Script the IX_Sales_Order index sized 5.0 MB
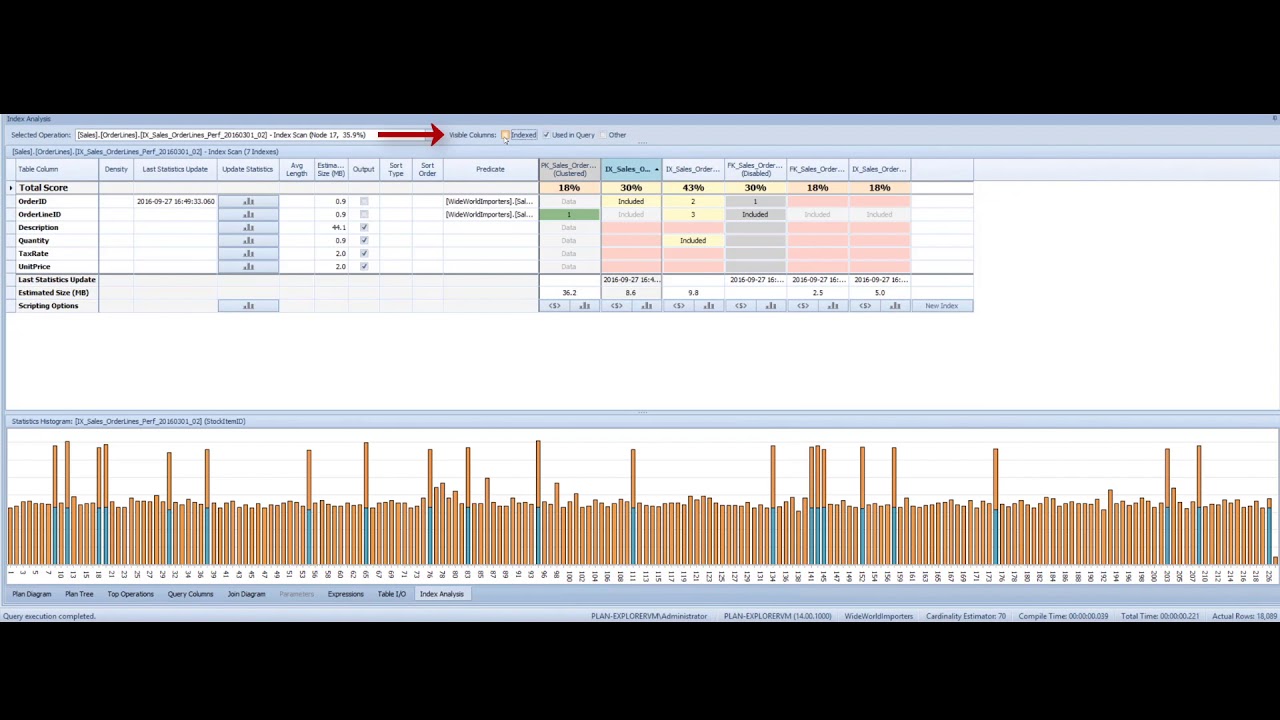 tap(865, 306)
